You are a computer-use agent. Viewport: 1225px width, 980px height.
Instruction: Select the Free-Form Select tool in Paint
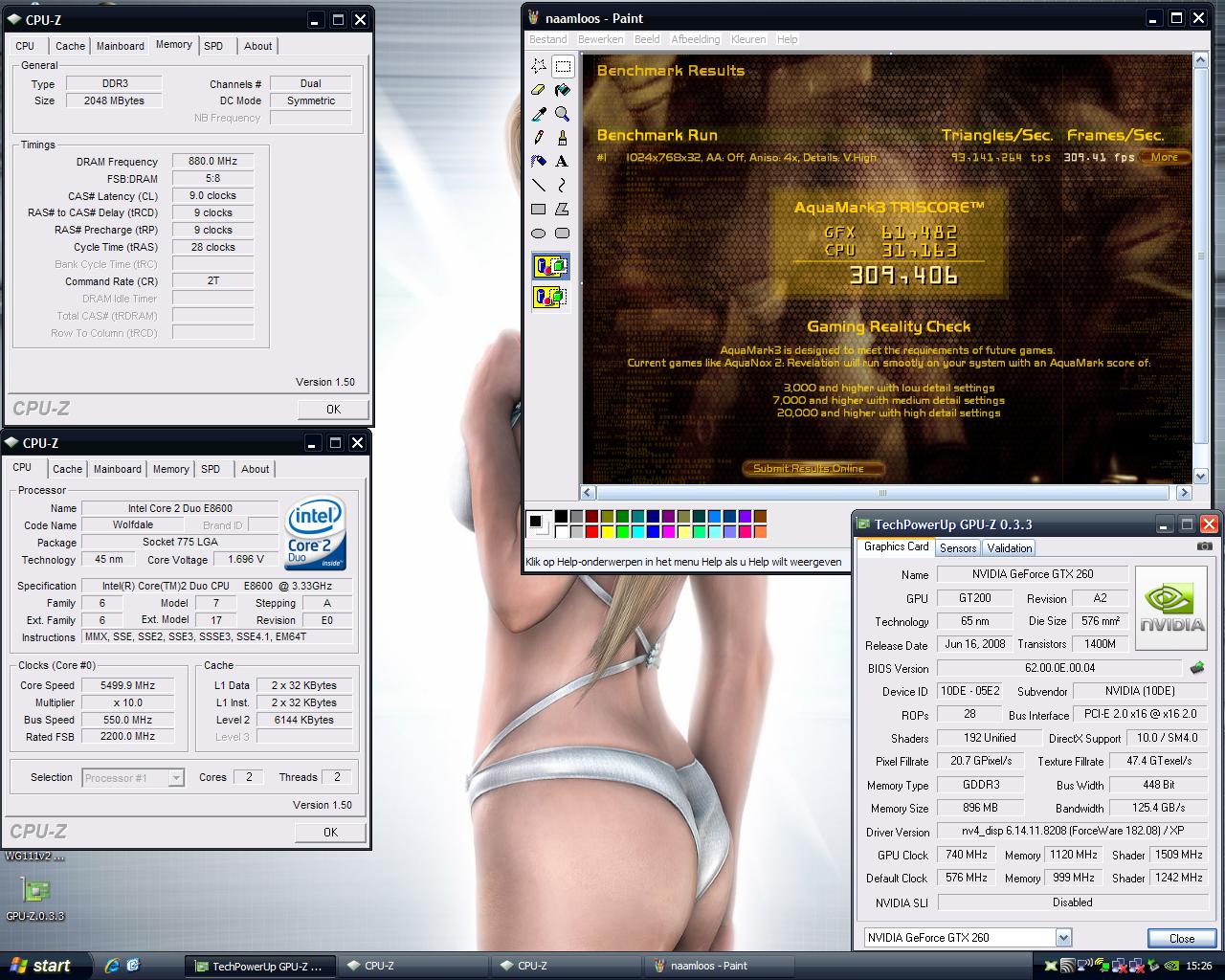(x=539, y=66)
